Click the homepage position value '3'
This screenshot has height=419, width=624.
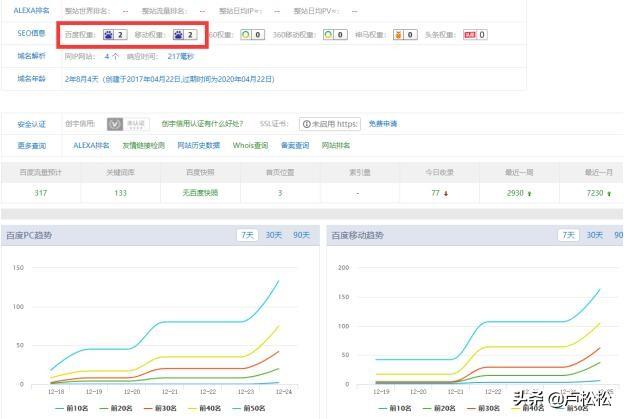coord(280,193)
